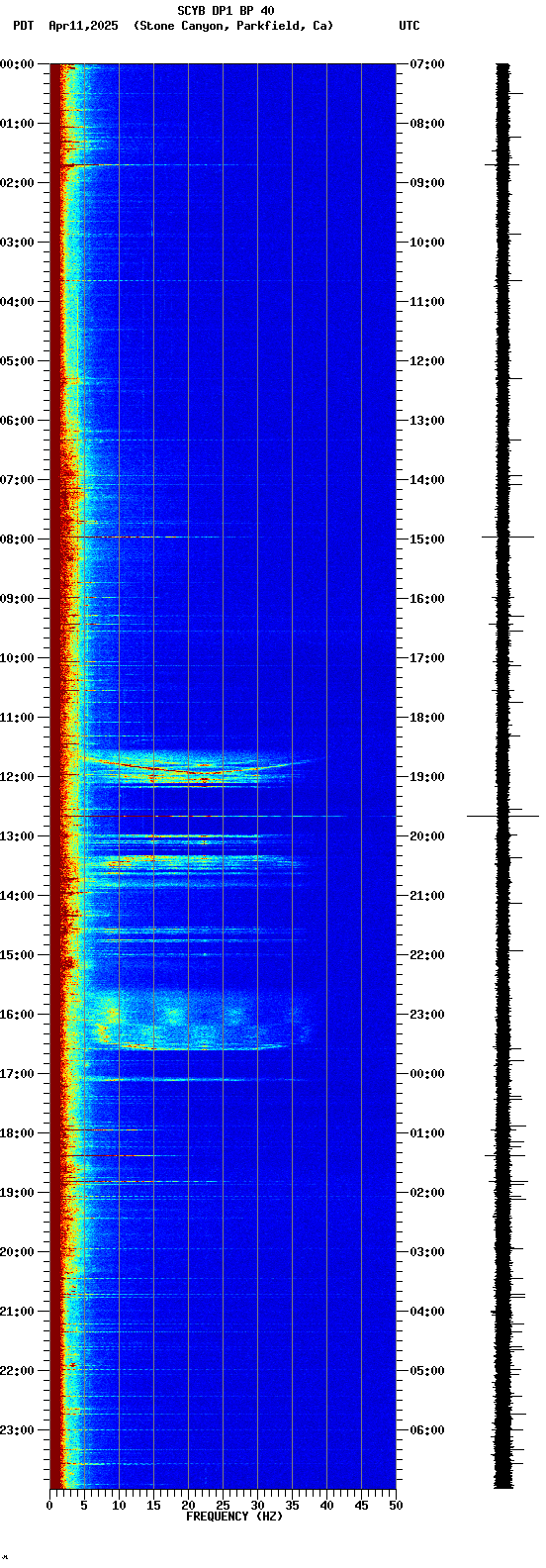Click the 'FREQUENCY (HZ)' axis label
The width and height of the screenshot is (546, 1568).
click(234, 1516)
